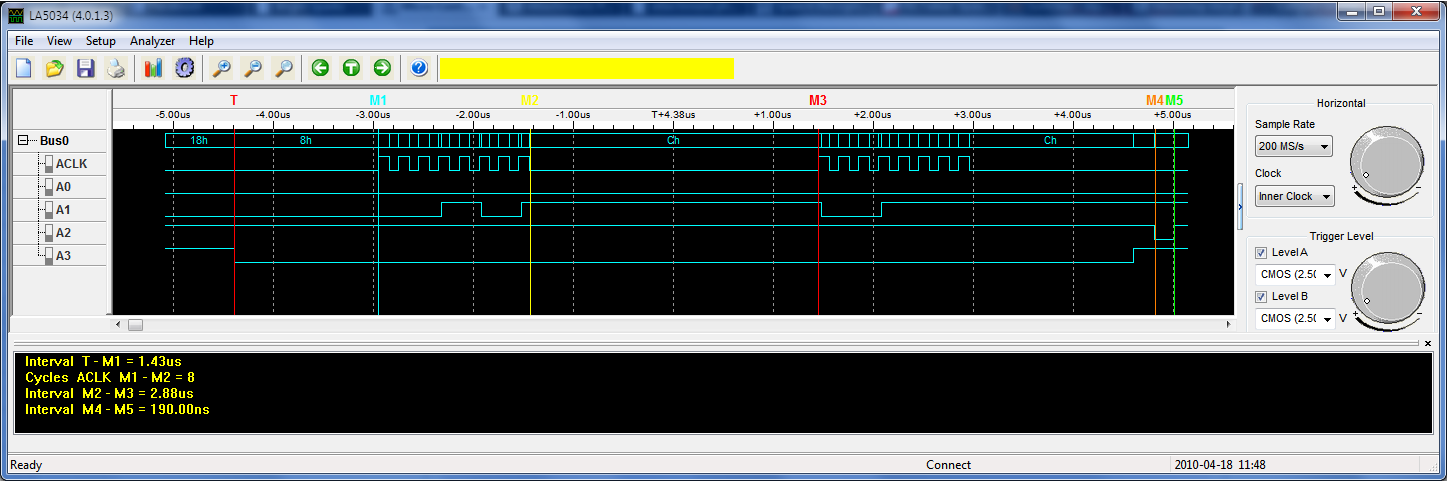1448x481 pixels.
Task: Click the 'T+4.38us' time ruler label
Action: click(x=673, y=115)
